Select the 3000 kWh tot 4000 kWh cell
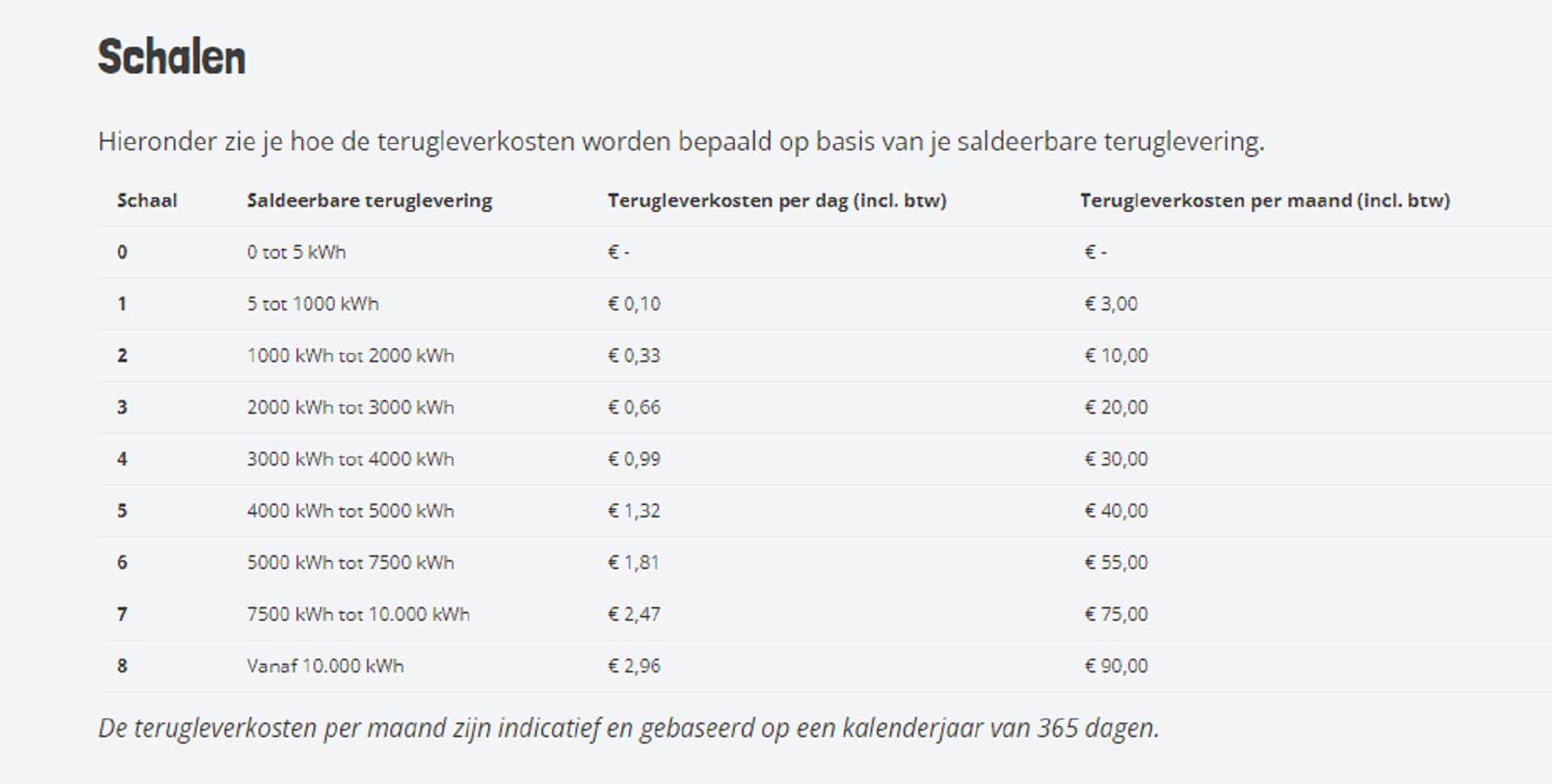 coord(350,459)
